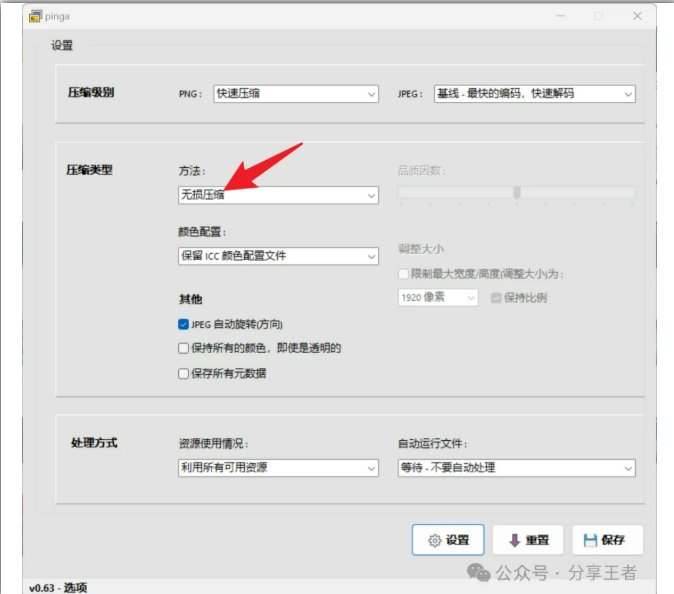Viewport: 674px width, 594px height.
Task: Open the 自动运行文件 dropdown
Action: 516,468
